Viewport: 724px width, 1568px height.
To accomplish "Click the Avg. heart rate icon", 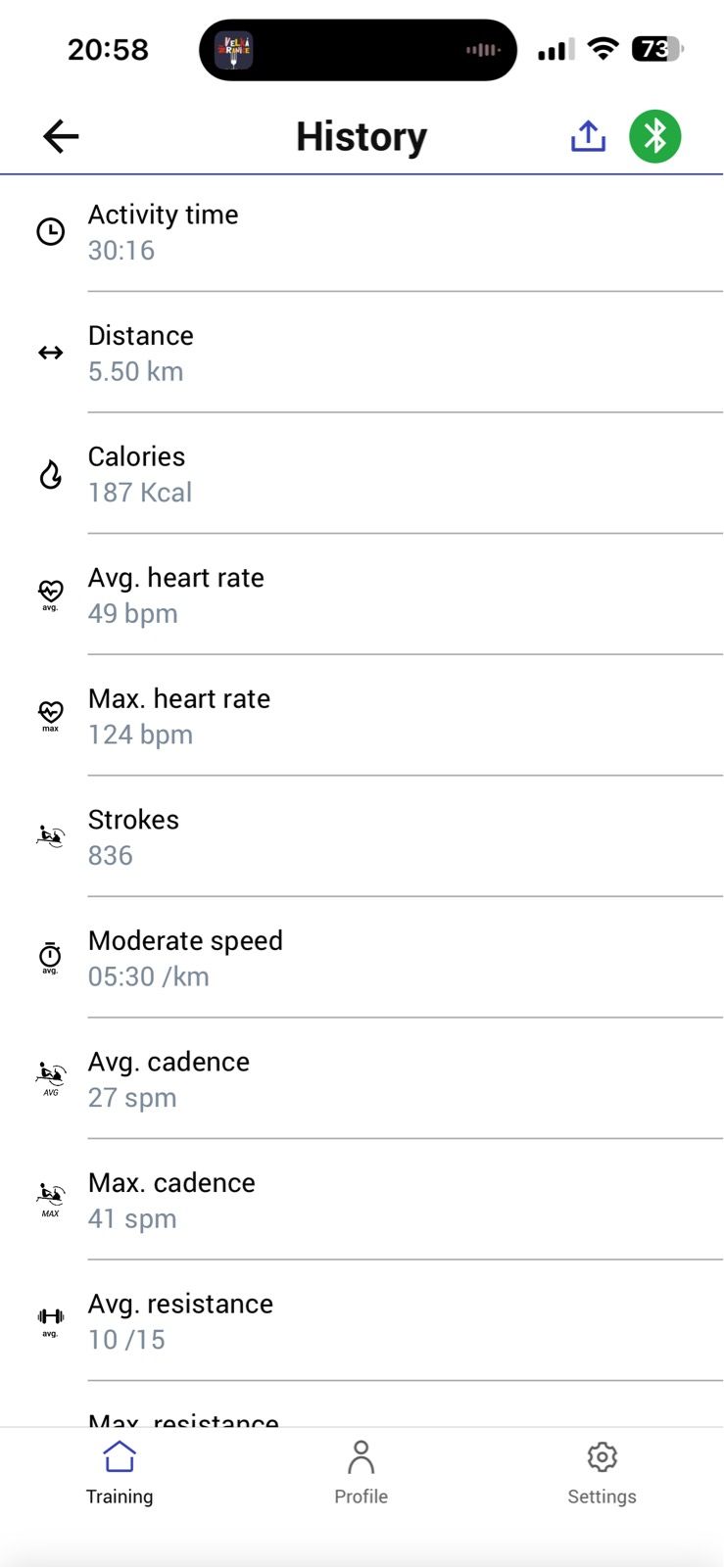I will pyautogui.click(x=51, y=594).
